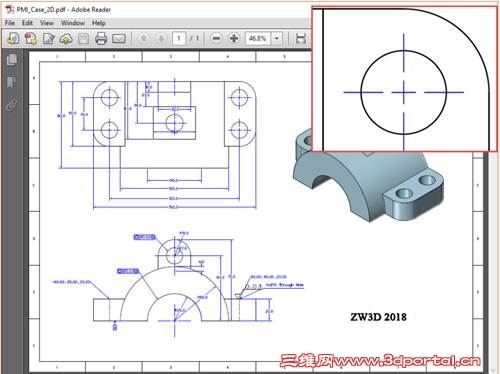This screenshot has width=500, height=374.
Task: Open the File menu
Action: pos(10,23)
